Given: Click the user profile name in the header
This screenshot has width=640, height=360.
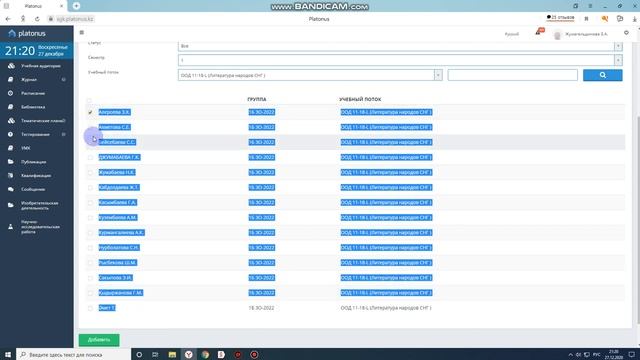Looking at the screenshot, I should click(586, 34).
